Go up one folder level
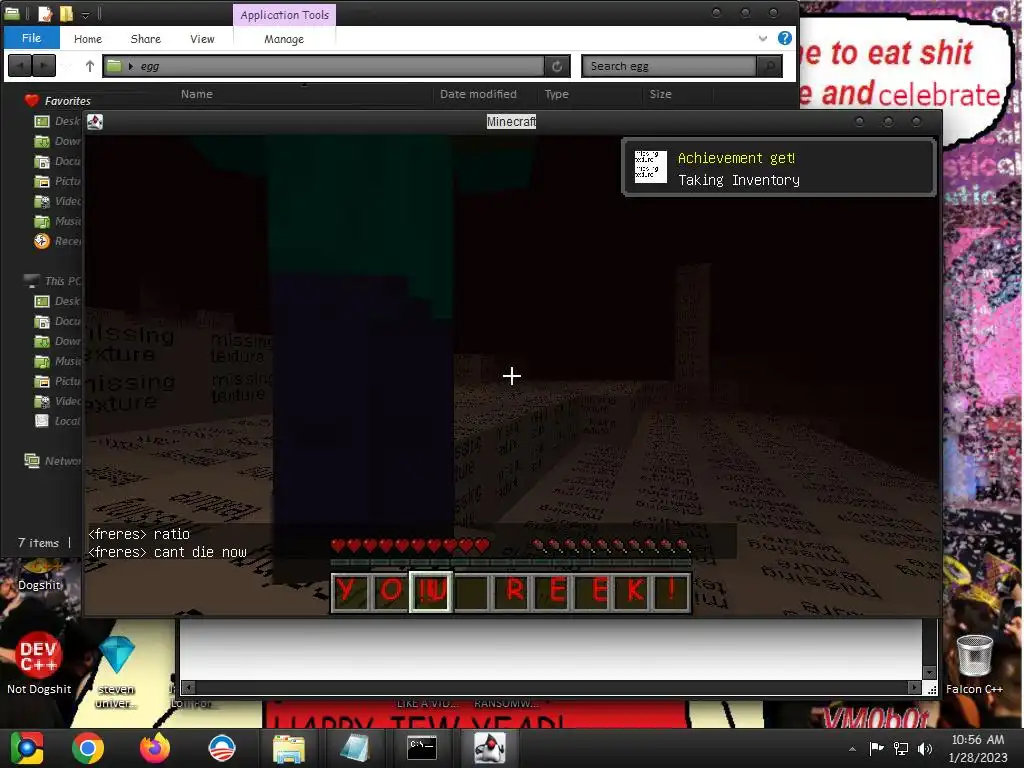Viewport: 1024px width, 768px height. [89, 66]
